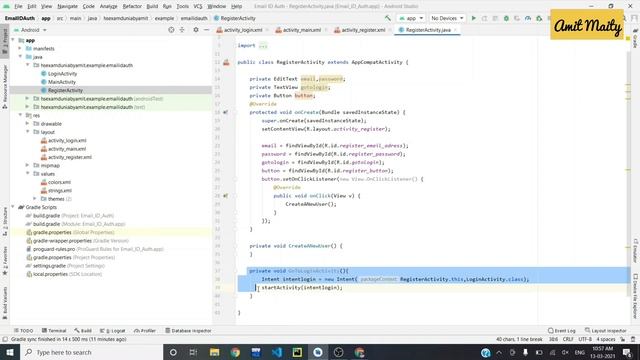Expand the themes folder

tap(35, 199)
